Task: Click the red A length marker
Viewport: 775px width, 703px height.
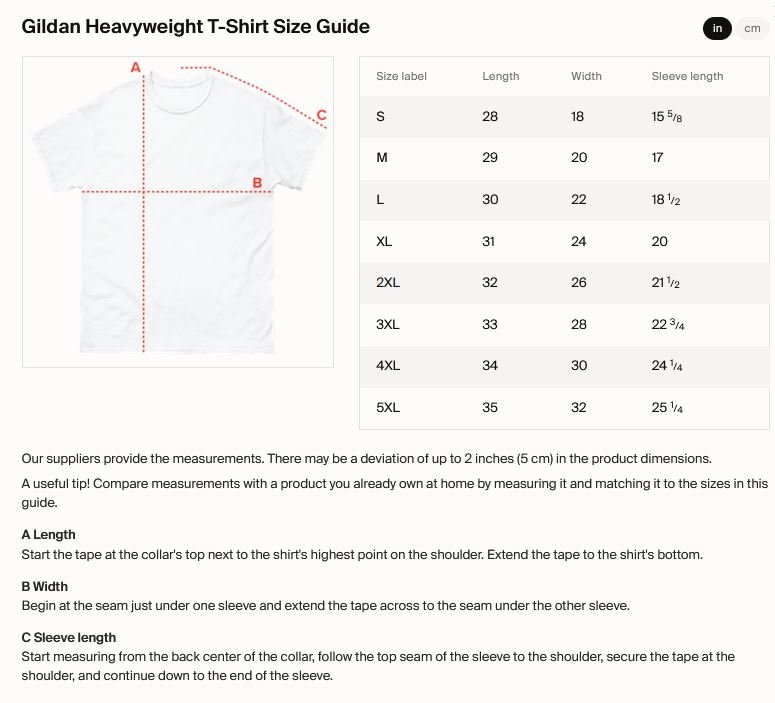Action: [x=136, y=68]
